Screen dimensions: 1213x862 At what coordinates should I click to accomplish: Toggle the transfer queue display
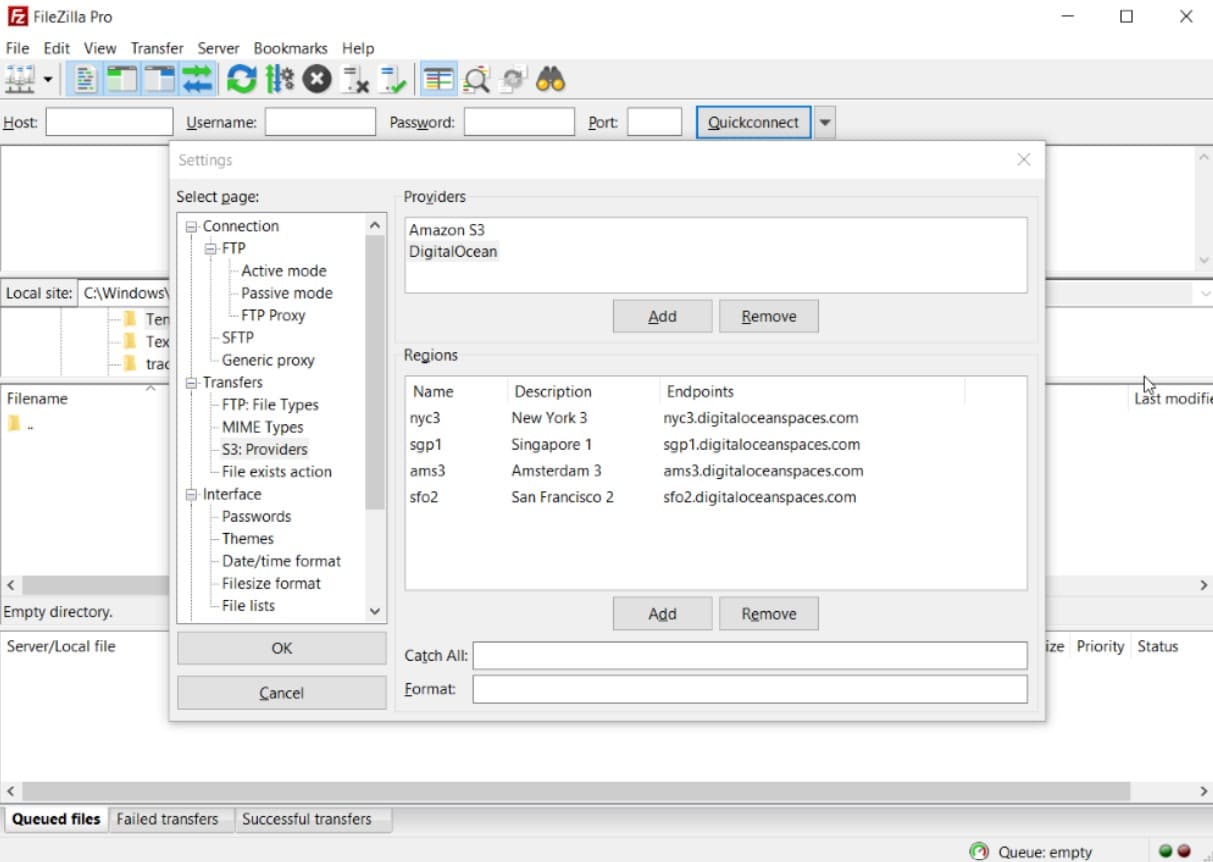coord(198,78)
